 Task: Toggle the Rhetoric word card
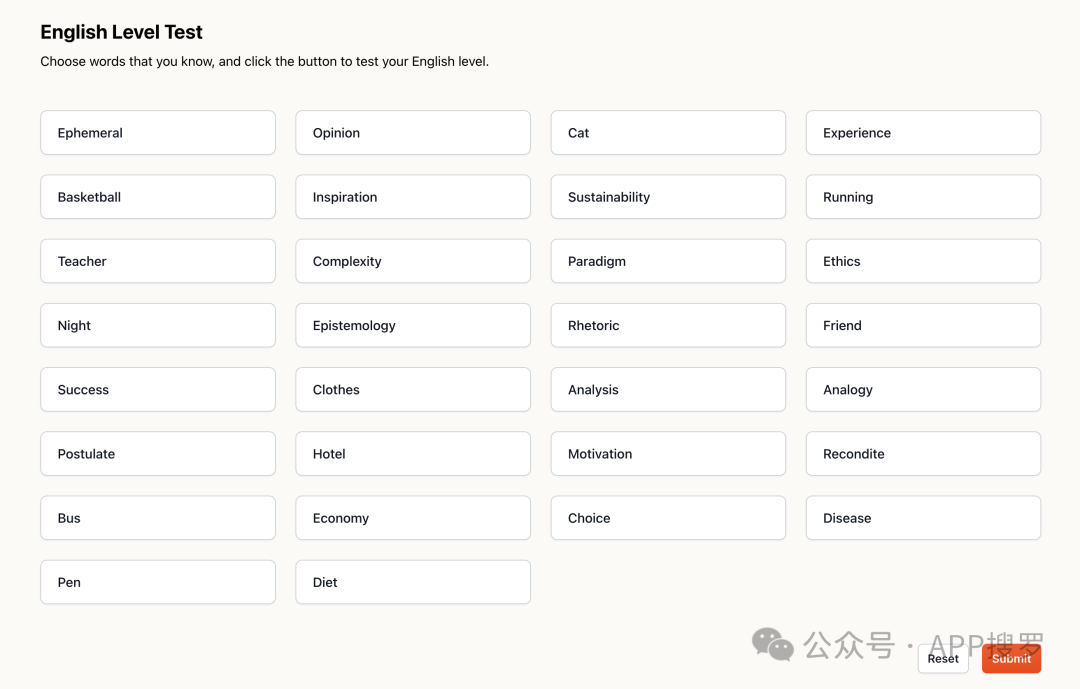(x=668, y=325)
